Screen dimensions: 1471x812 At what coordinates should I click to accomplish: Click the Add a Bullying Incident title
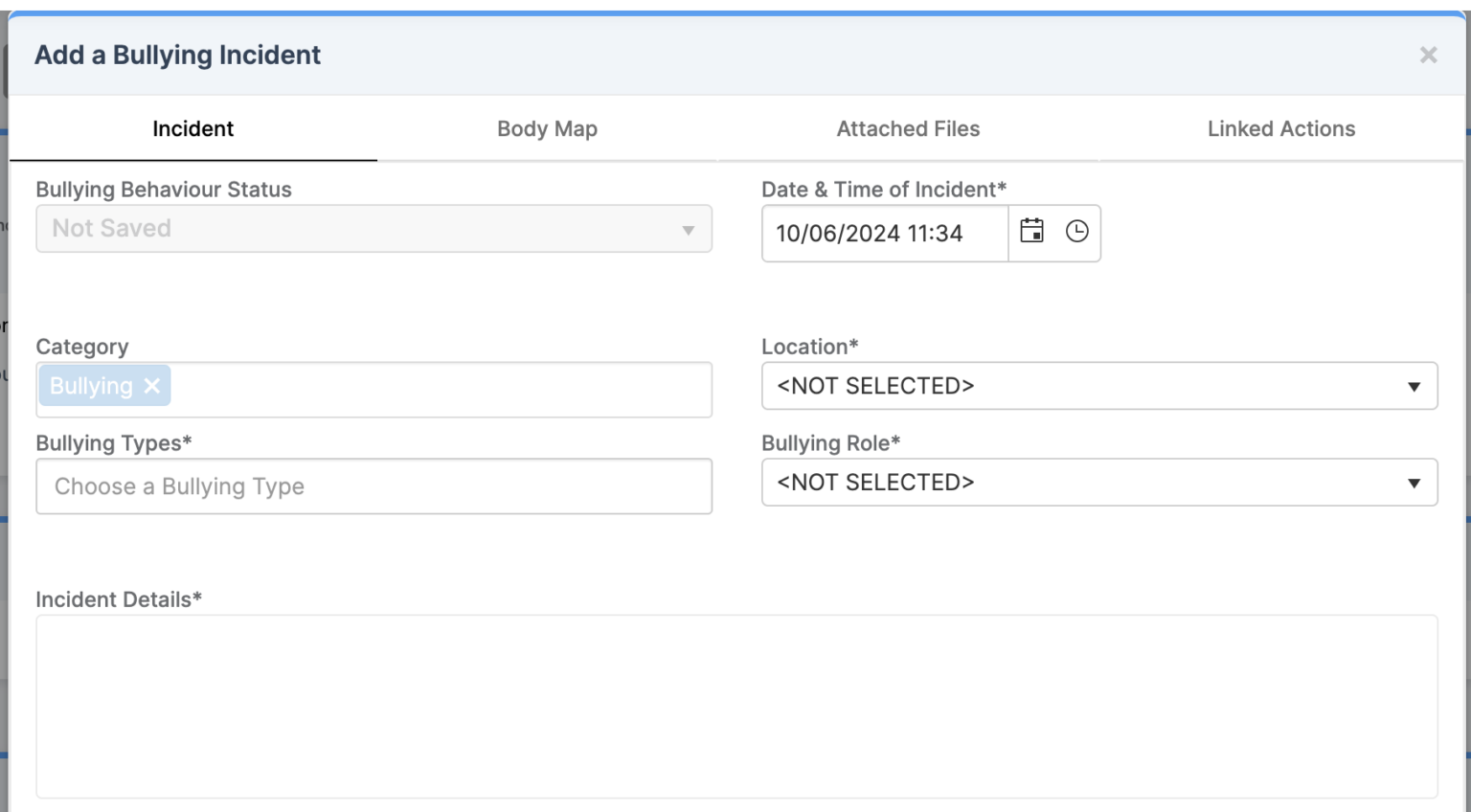pyautogui.click(x=177, y=56)
